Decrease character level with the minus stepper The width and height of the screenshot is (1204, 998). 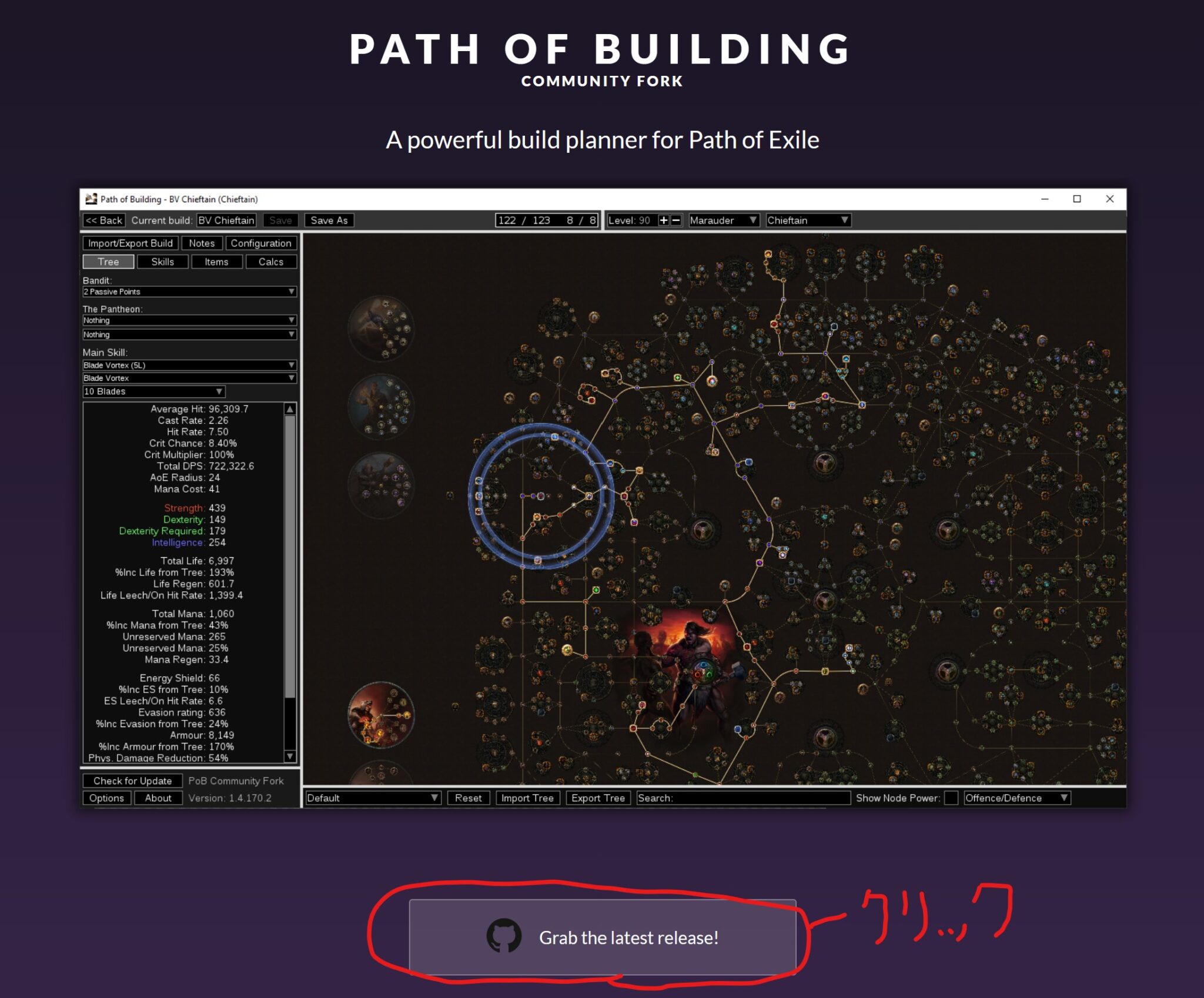(676, 220)
